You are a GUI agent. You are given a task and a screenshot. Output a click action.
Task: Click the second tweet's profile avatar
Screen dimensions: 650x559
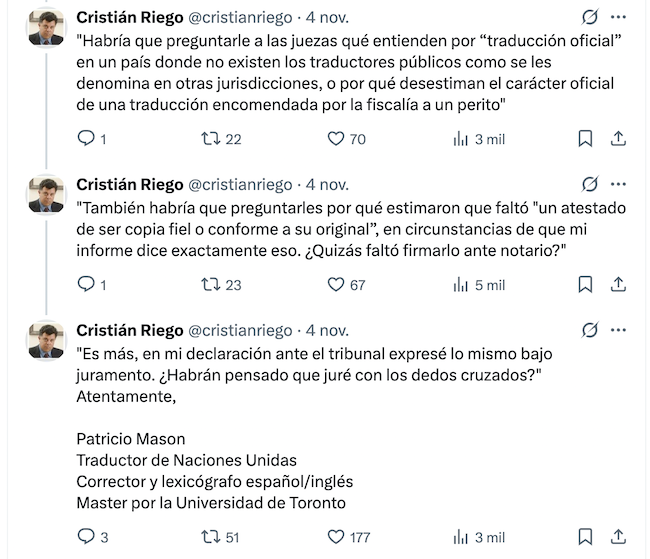coord(46,193)
